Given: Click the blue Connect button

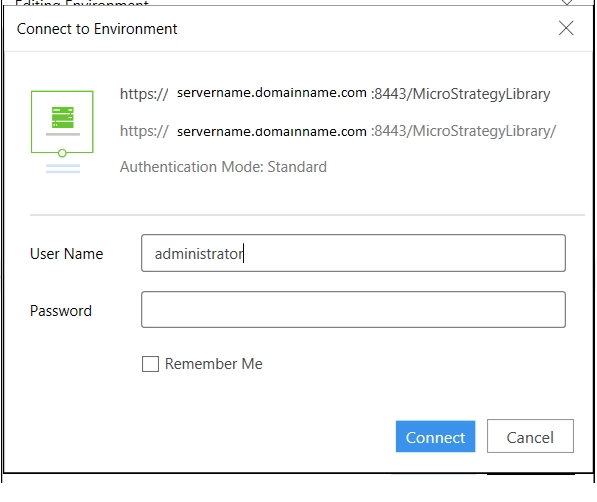Looking at the screenshot, I should pyautogui.click(x=435, y=436).
